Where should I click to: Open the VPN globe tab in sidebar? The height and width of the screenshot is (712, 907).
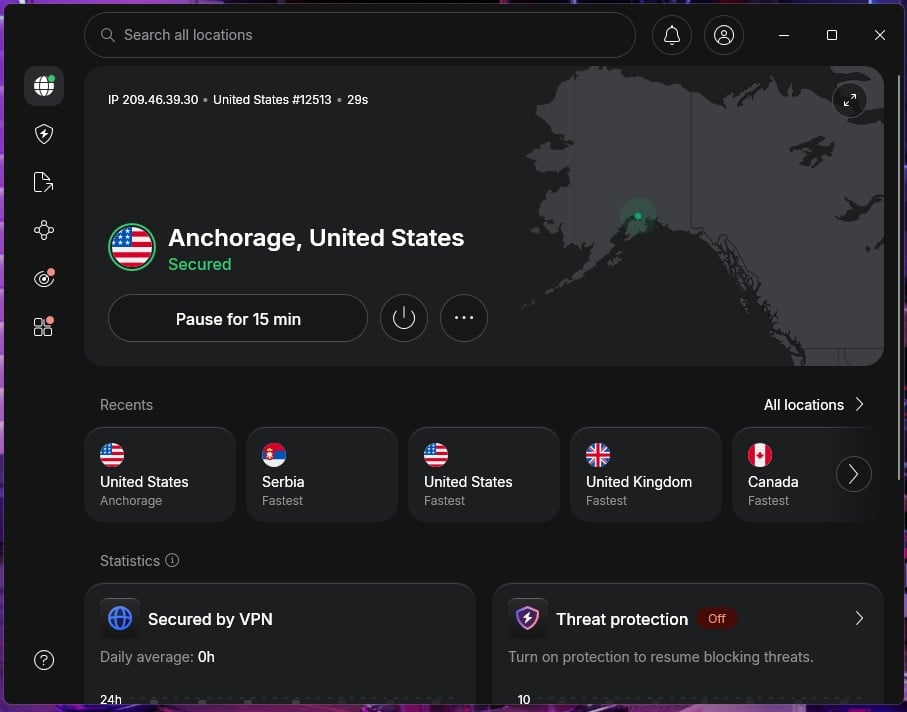point(44,86)
